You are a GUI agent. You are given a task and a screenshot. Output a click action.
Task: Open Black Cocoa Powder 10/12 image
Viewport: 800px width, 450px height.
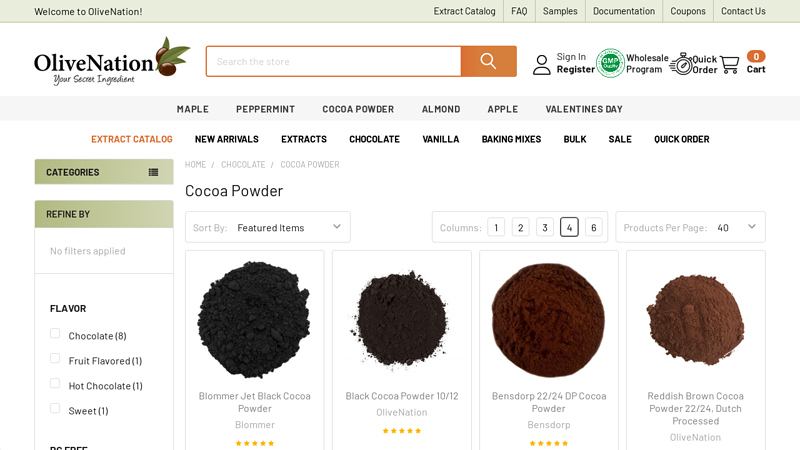coord(402,320)
